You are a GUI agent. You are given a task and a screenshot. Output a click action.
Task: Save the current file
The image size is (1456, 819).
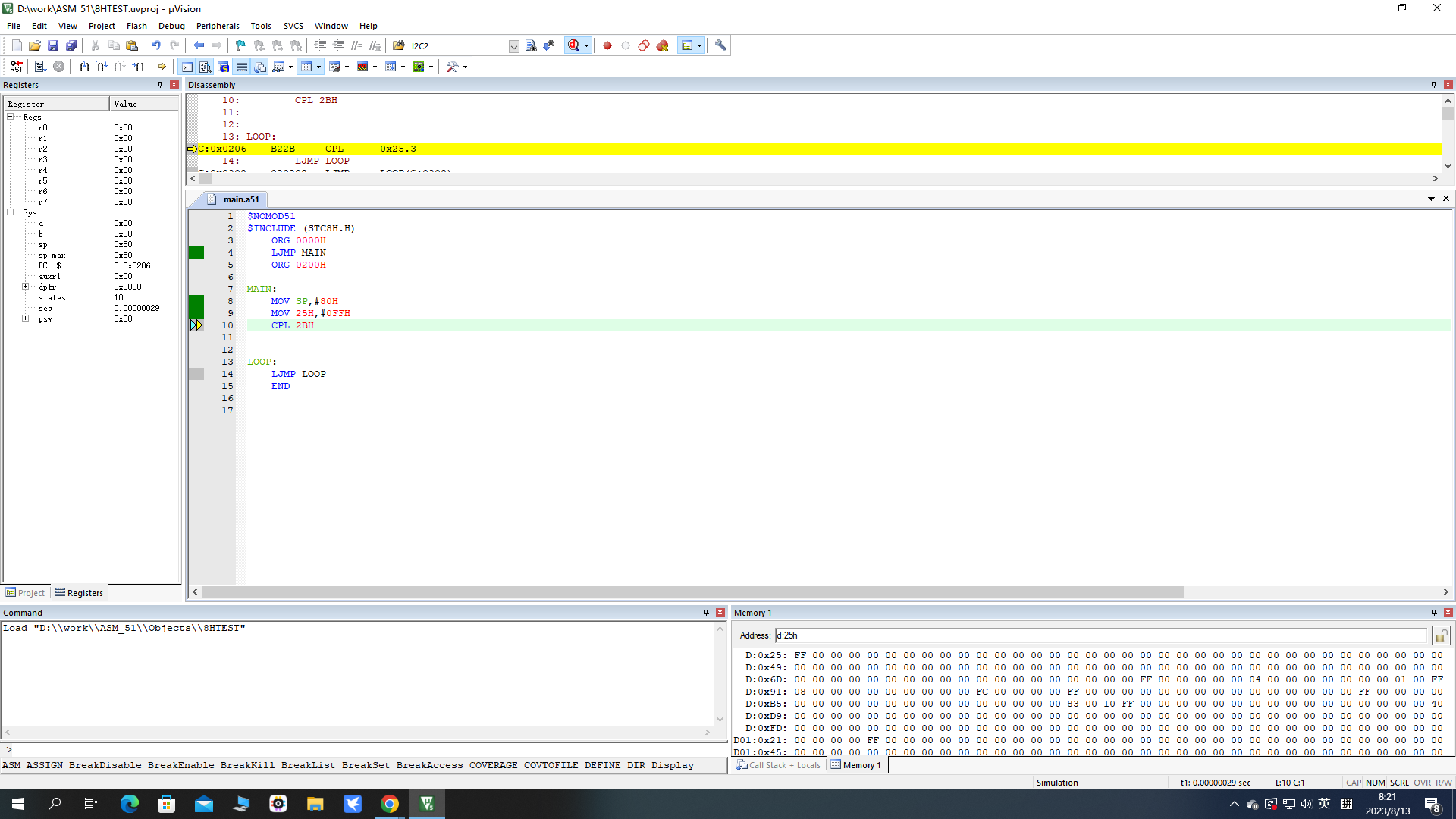53,45
